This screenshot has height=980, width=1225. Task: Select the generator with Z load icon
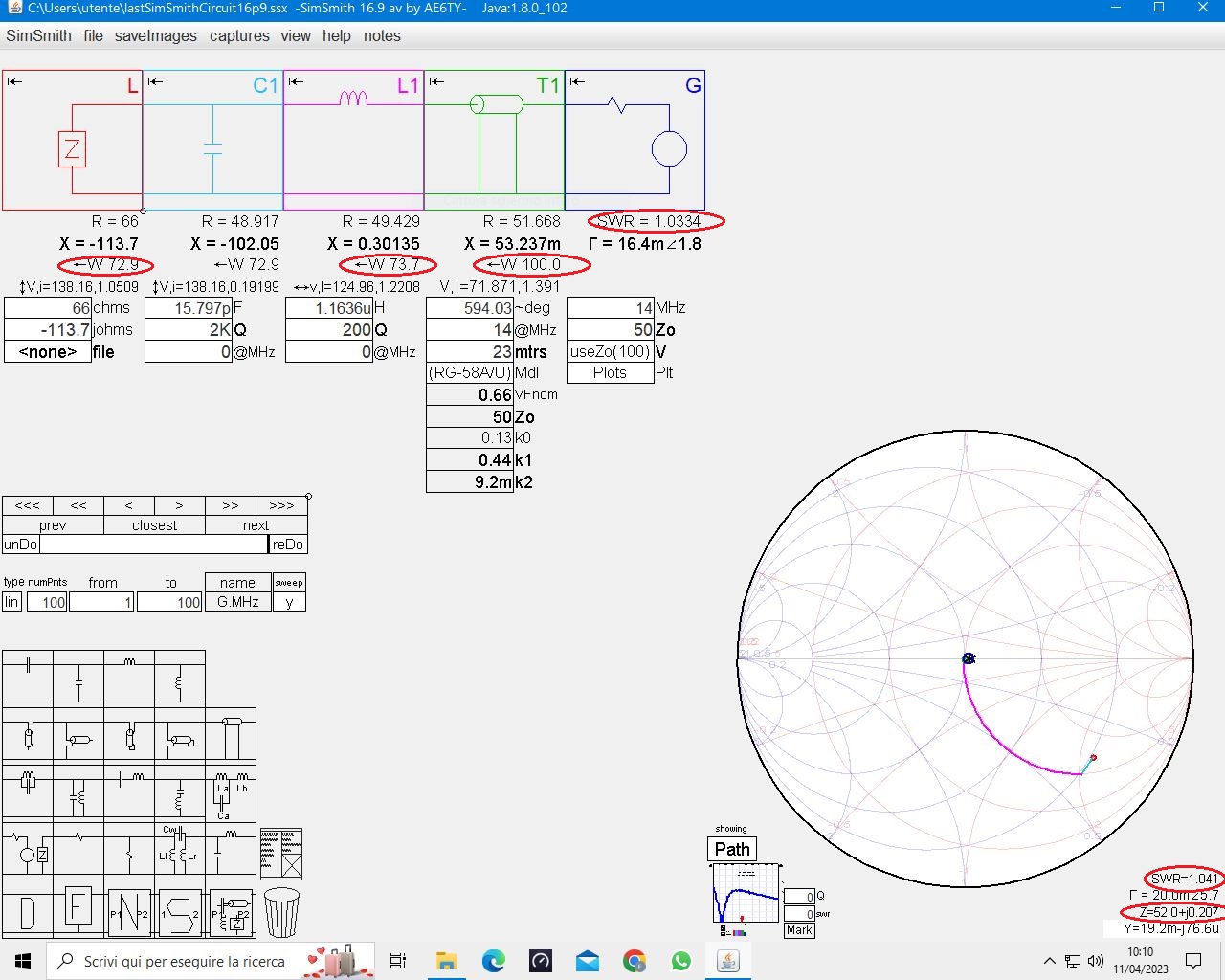[28, 849]
